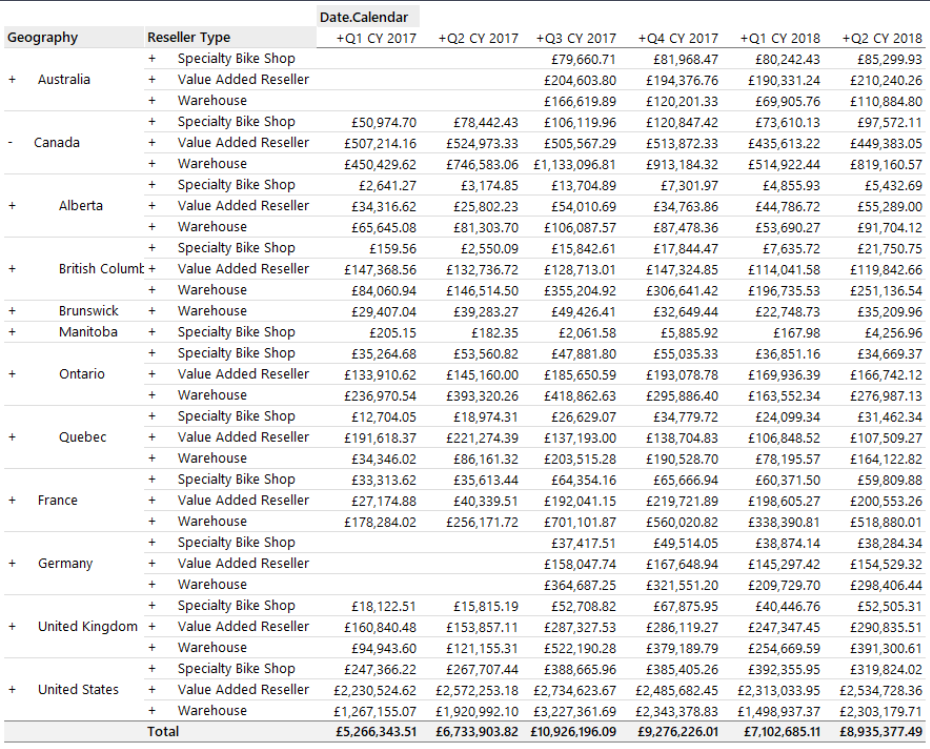This screenshot has height=749, width=930.
Task: Expand the Germany geography row
Action: pos(10,563)
